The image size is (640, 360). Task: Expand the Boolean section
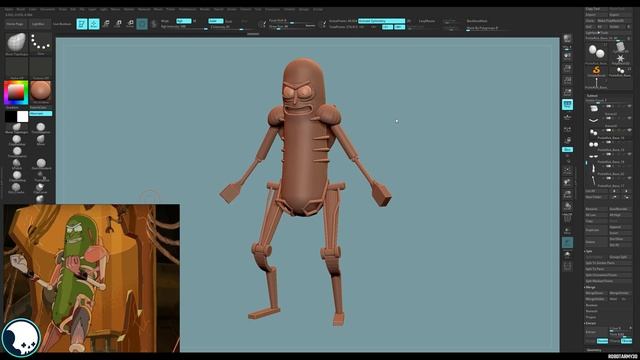point(591,305)
